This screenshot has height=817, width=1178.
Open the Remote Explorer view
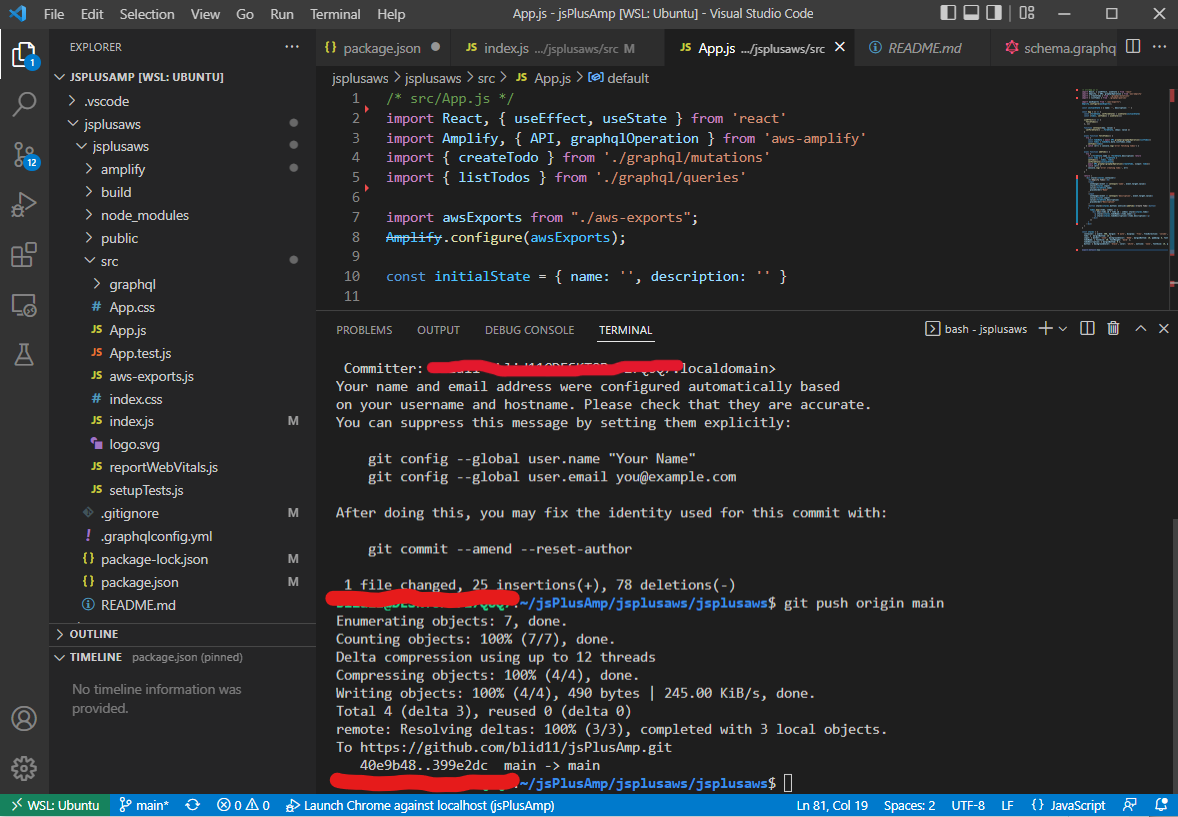(x=25, y=305)
